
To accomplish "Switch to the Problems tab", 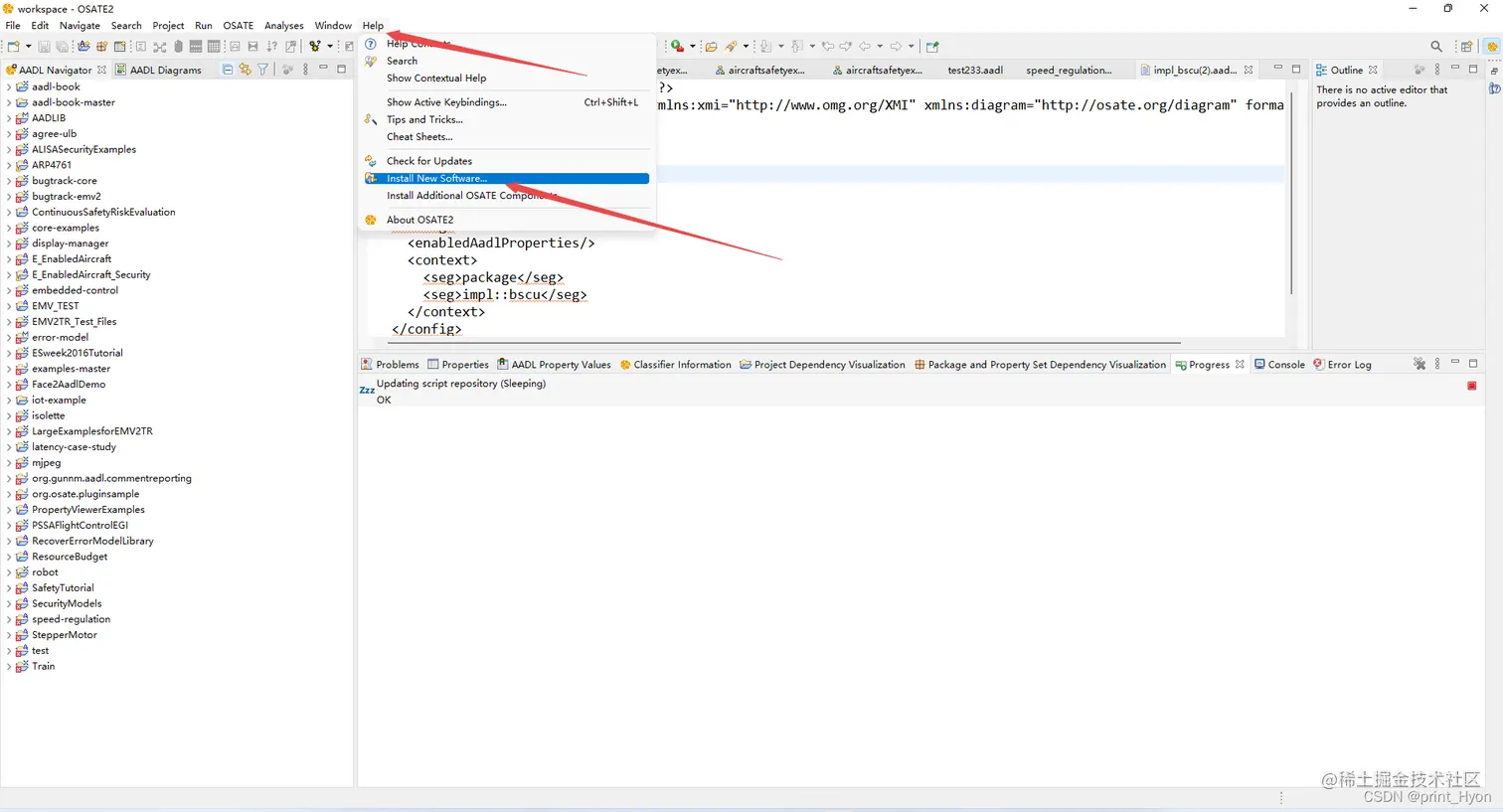I will pyautogui.click(x=390, y=365).
